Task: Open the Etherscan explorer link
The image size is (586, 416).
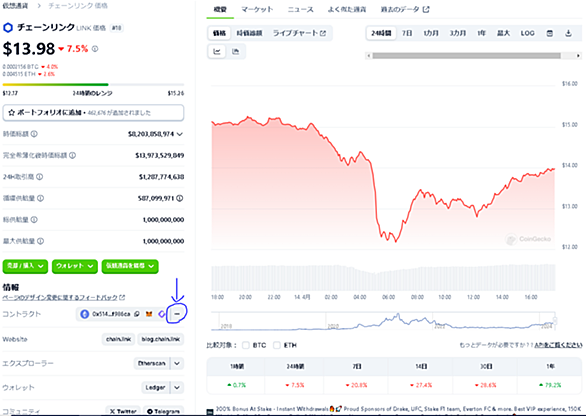Action: pyautogui.click(x=152, y=363)
